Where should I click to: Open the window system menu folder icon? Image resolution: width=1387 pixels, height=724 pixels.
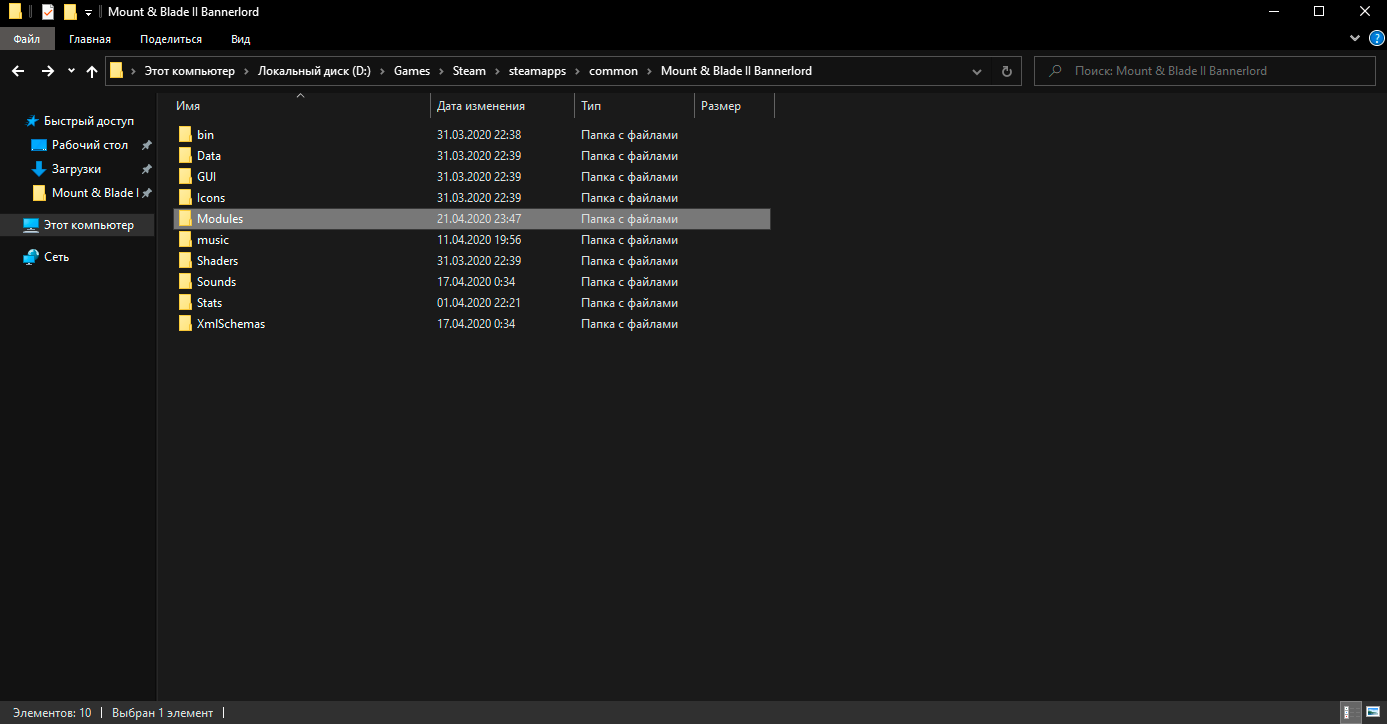coord(15,12)
